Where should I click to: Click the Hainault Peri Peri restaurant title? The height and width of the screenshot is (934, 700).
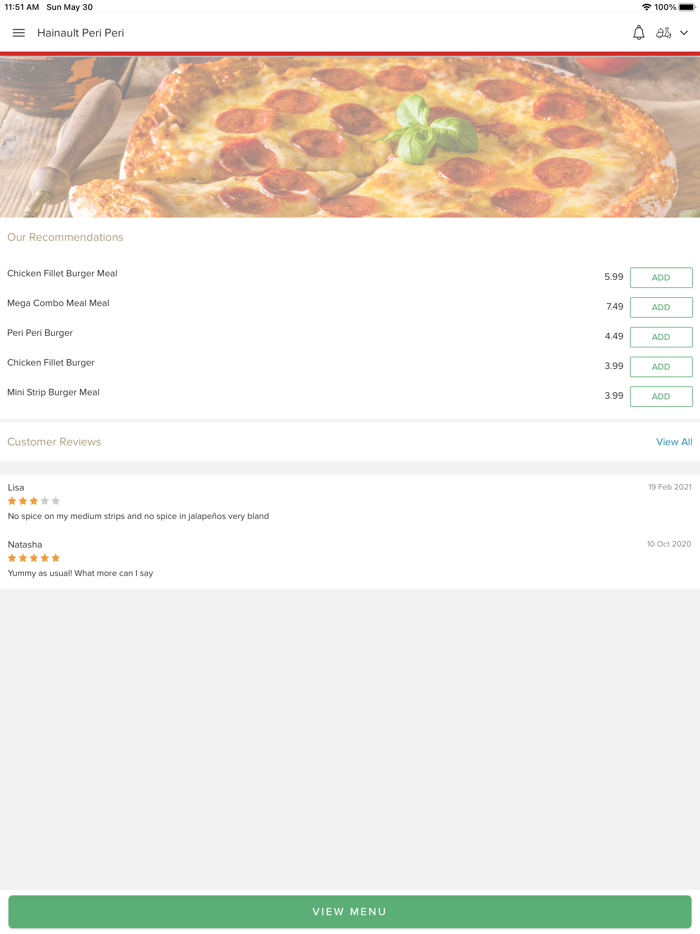(80, 32)
